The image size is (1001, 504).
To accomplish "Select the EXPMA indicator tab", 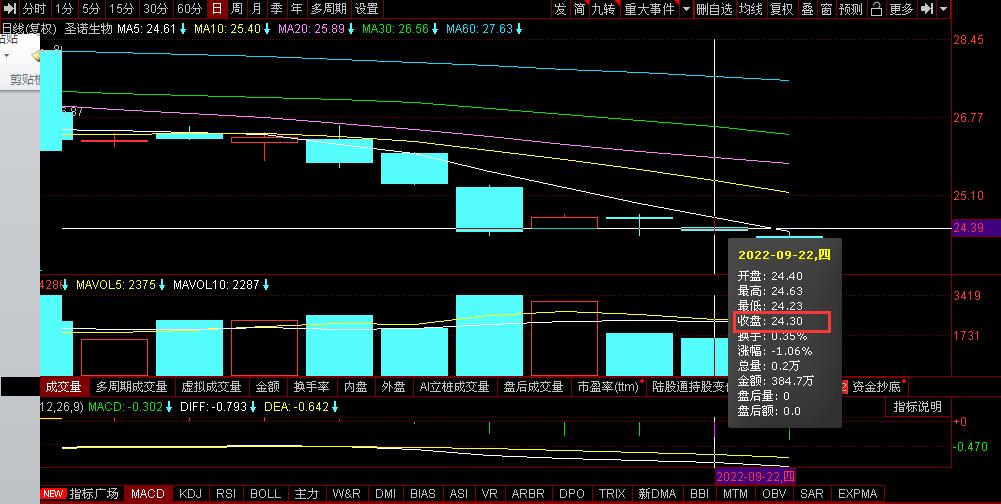I will (x=857, y=494).
